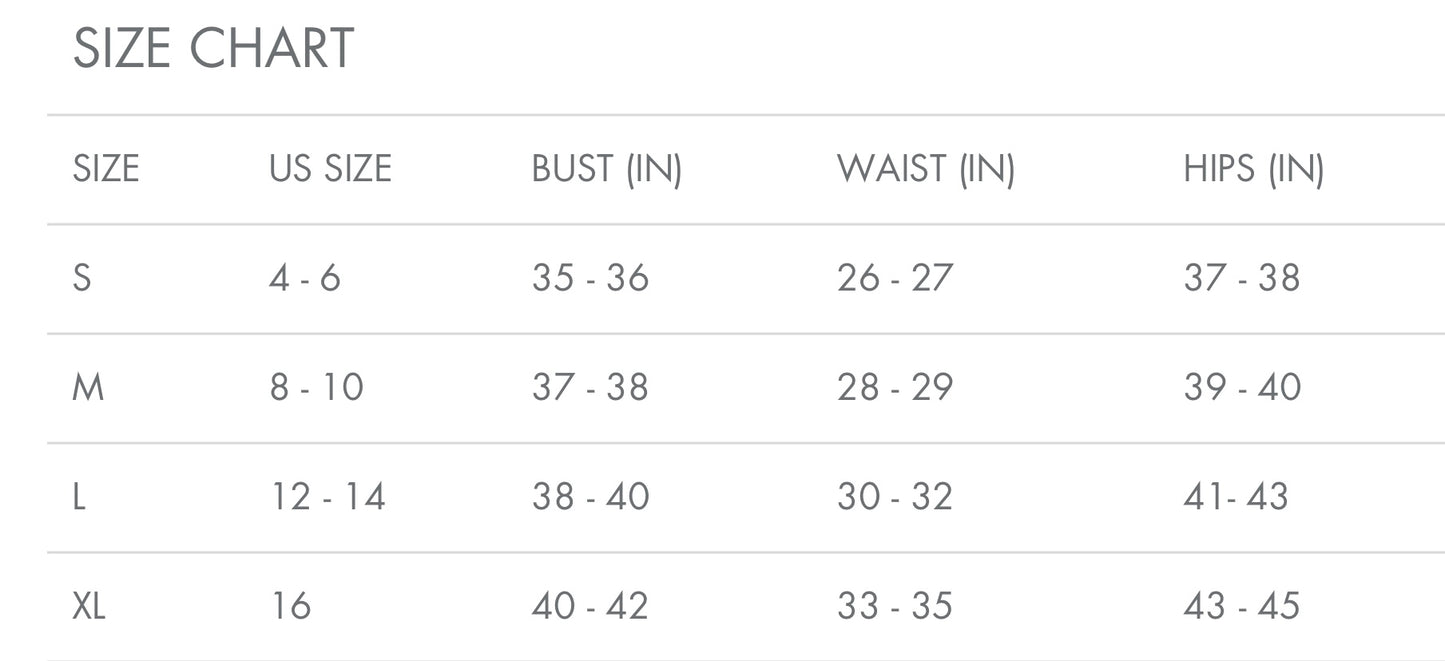Select US size value 8 - 10
The width and height of the screenshot is (1445, 661).
click(x=316, y=387)
